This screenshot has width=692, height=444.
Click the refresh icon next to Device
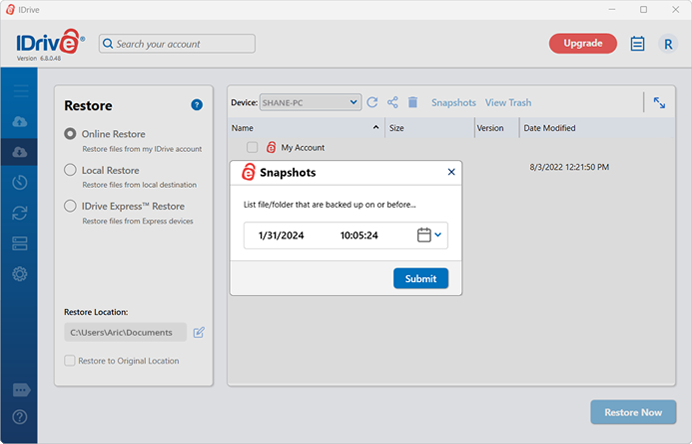pos(373,102)
